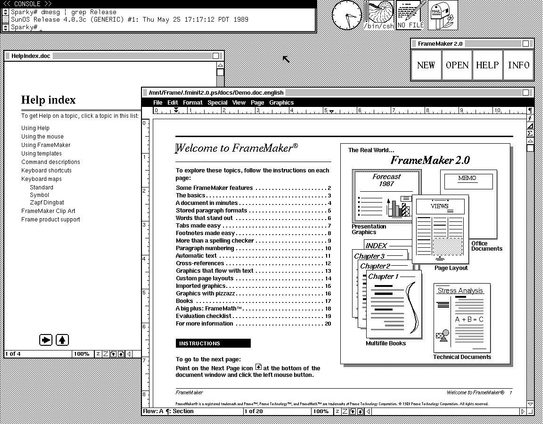Click right-arrow next button in Help index
543x424 pixels.
click(46, 340)
